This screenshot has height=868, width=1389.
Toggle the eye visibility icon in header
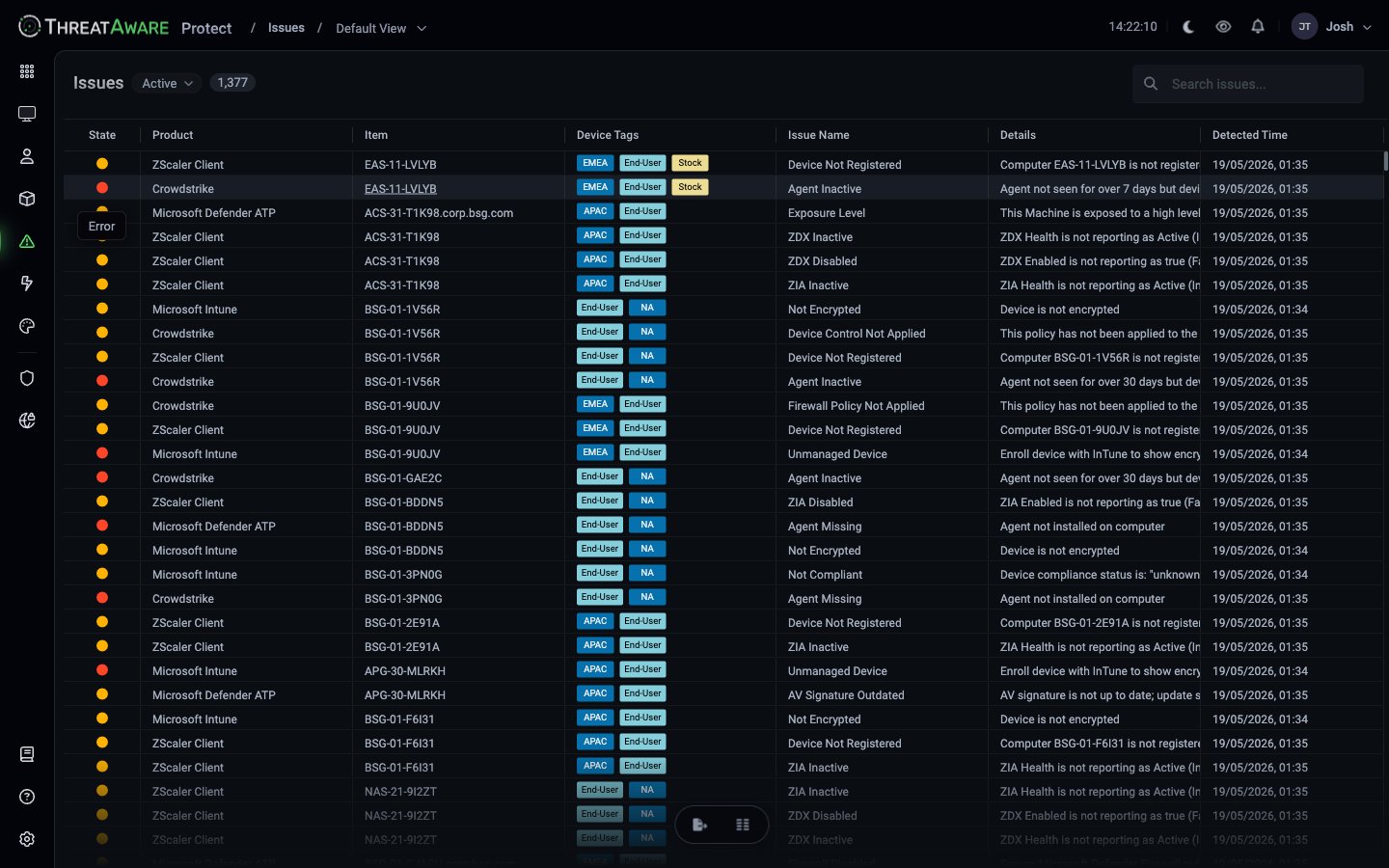1223,27
